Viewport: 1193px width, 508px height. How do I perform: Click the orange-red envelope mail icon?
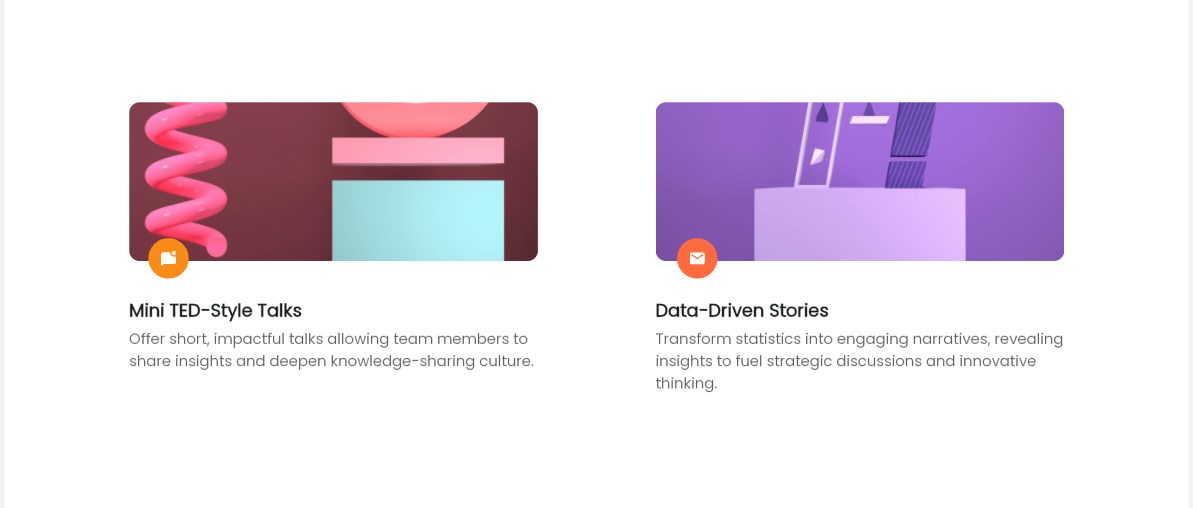click(697, 258)
